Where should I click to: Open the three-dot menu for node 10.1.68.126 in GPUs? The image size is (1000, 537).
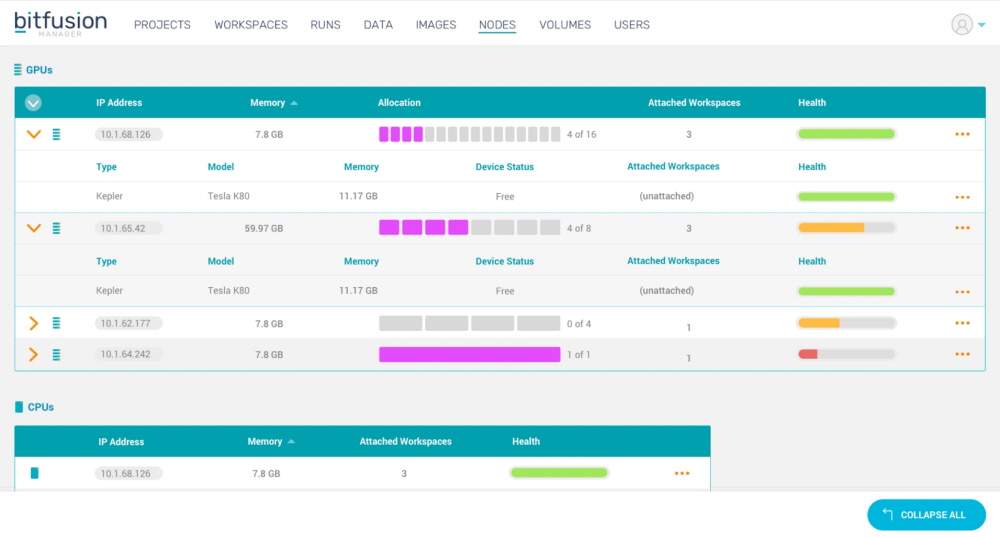tap(962, 134)
